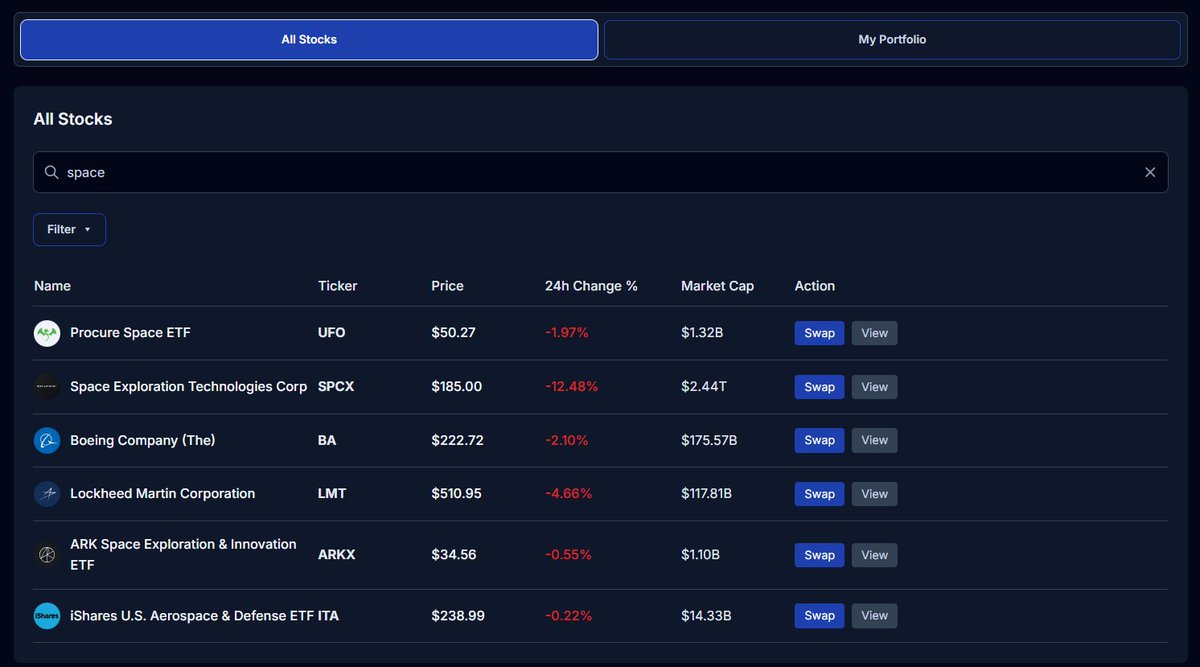Screen dimensions: 1200x667
Task: Click the $1.32B market cap
Action: click(x=702, y=333)
